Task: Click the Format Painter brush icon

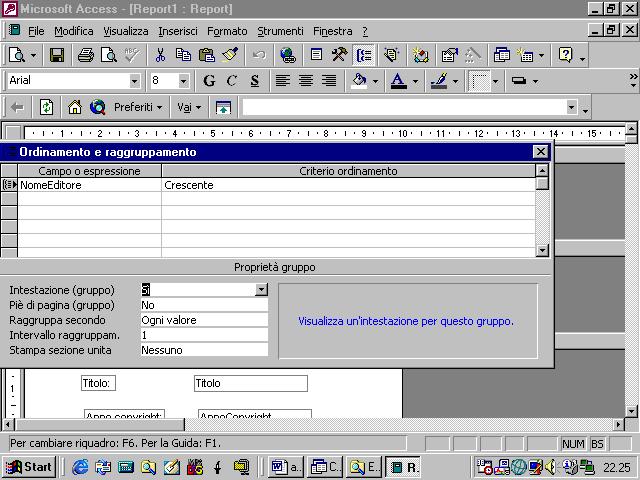Action: pyautogui.click(x=230, y=55)
